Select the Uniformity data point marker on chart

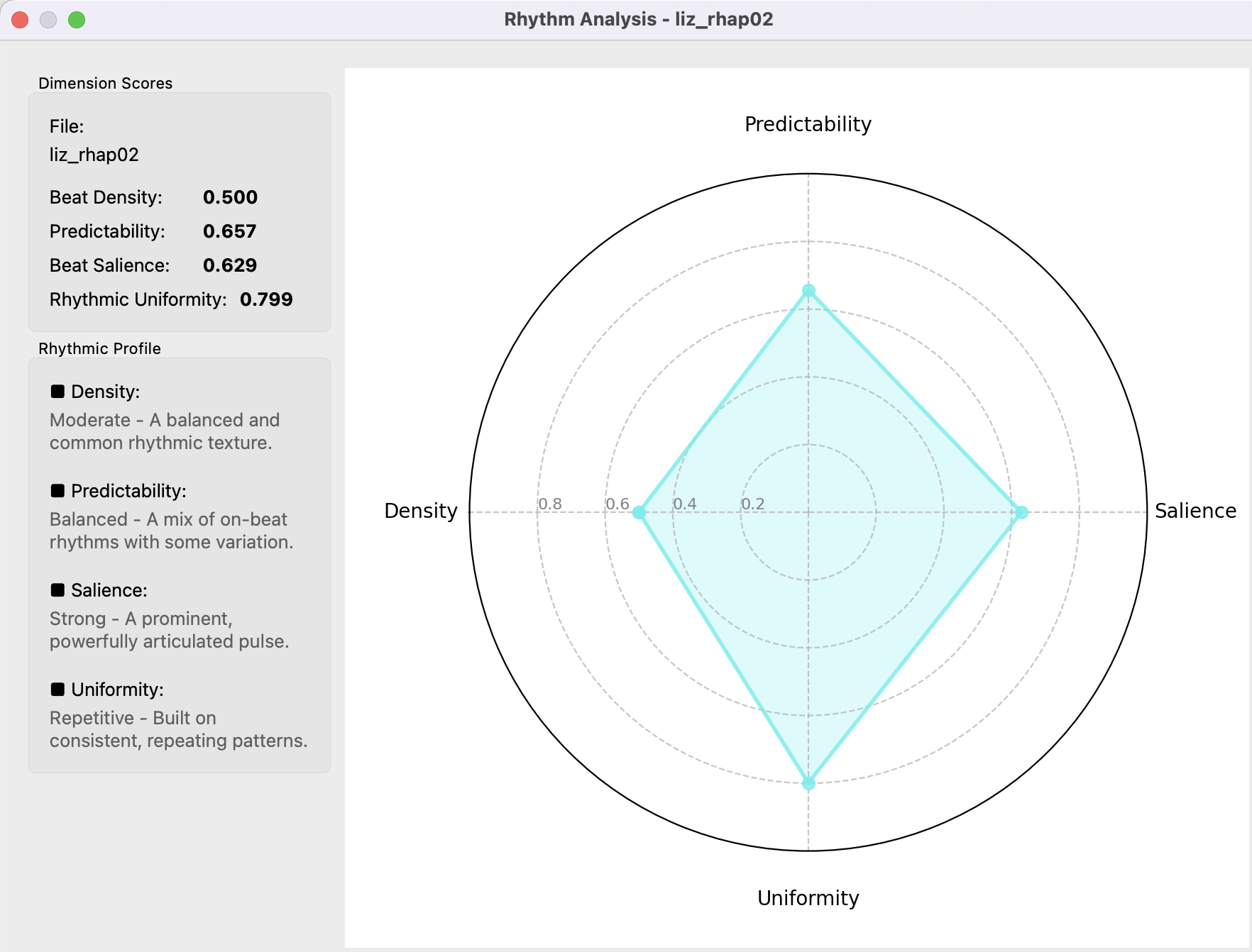(x=808, y=783)
